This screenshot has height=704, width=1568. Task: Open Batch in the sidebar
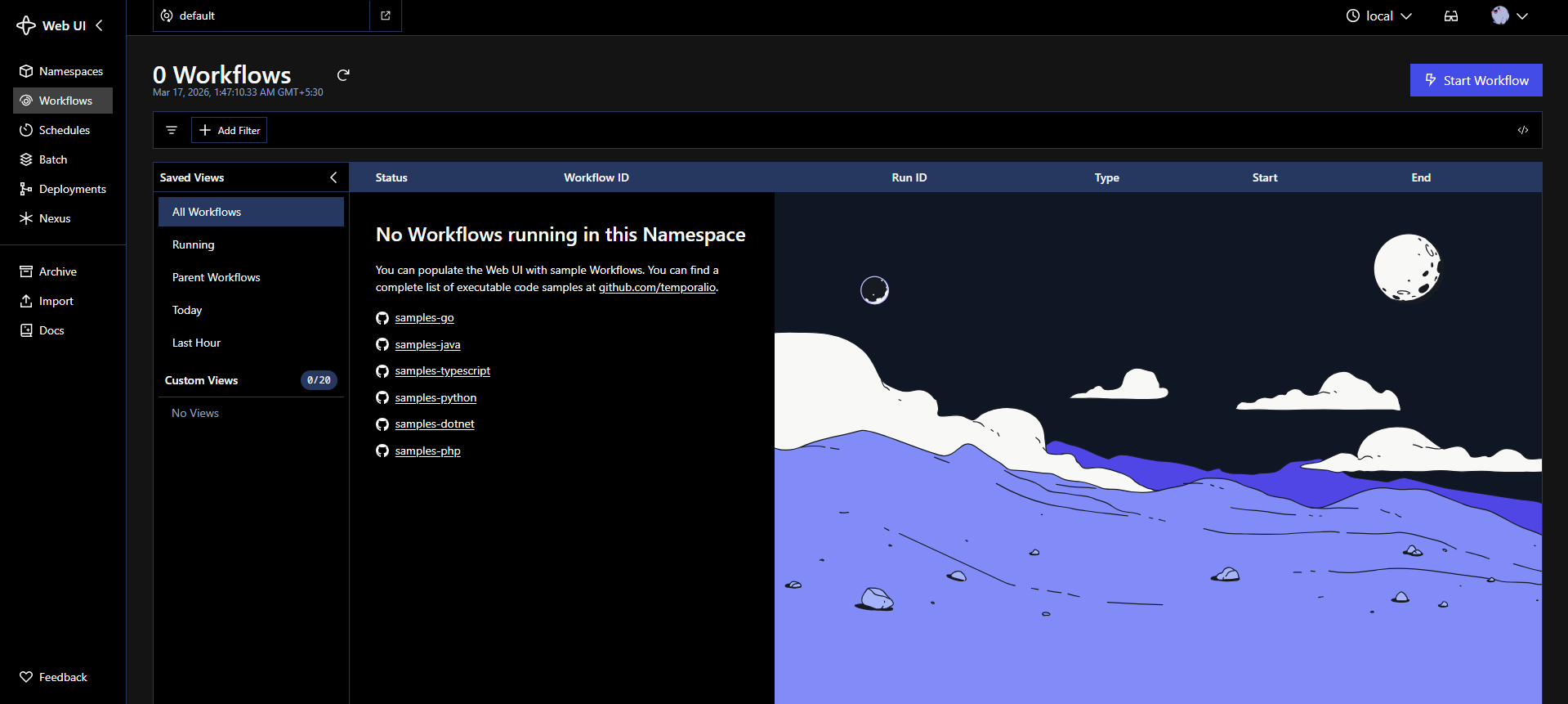click(62, 159)
